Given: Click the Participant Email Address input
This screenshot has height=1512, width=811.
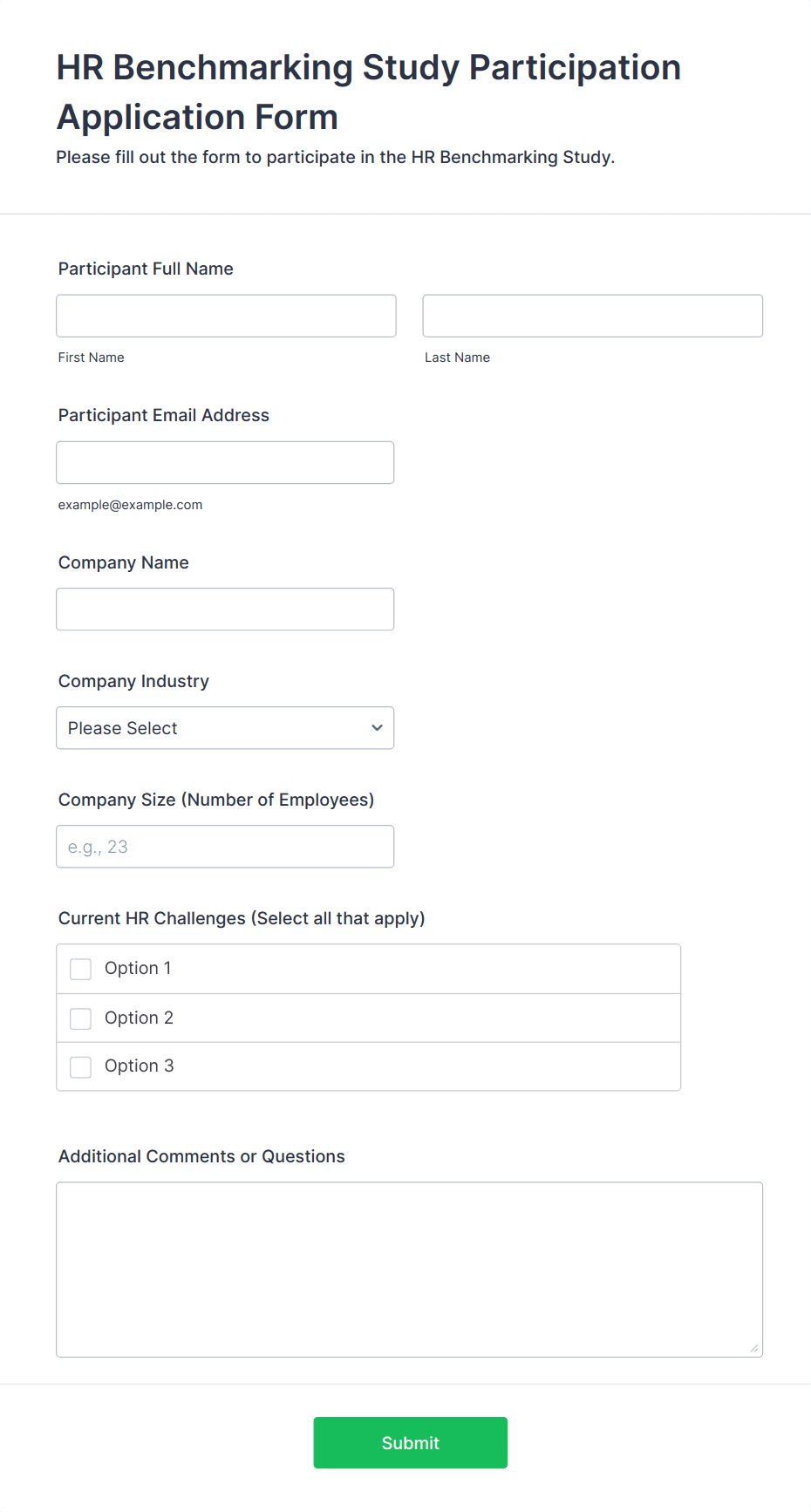Looking at the screenshot, I should tap(225, 462).
